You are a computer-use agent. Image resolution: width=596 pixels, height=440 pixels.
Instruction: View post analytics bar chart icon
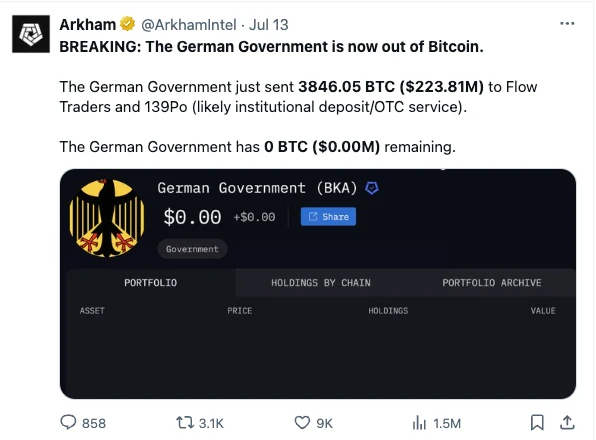click(x=419, y=423)
